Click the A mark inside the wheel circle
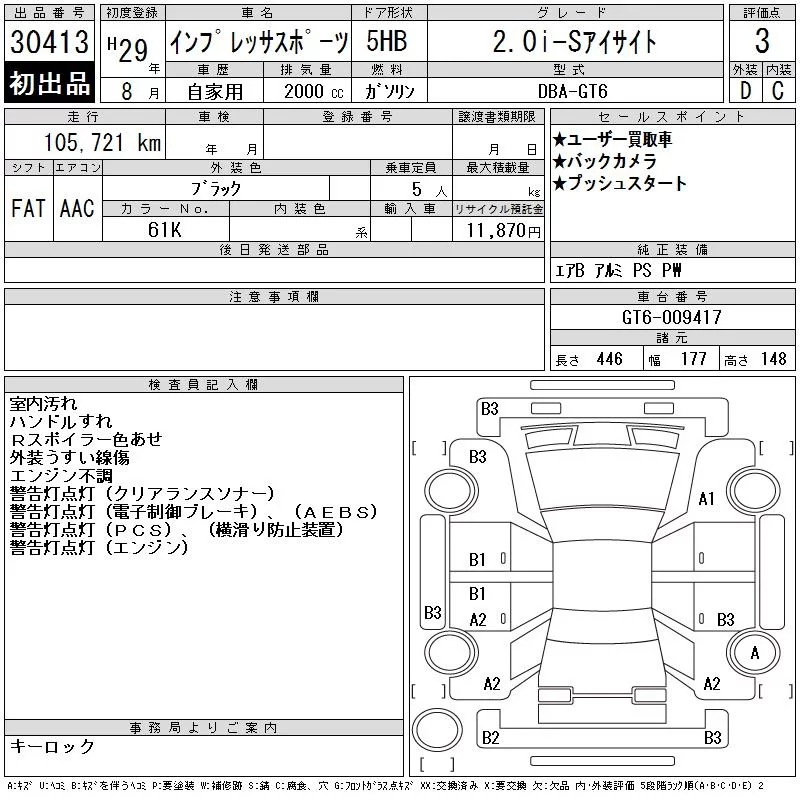The height and width of the screenshot is (800, 800). click(x=755, y=653)
